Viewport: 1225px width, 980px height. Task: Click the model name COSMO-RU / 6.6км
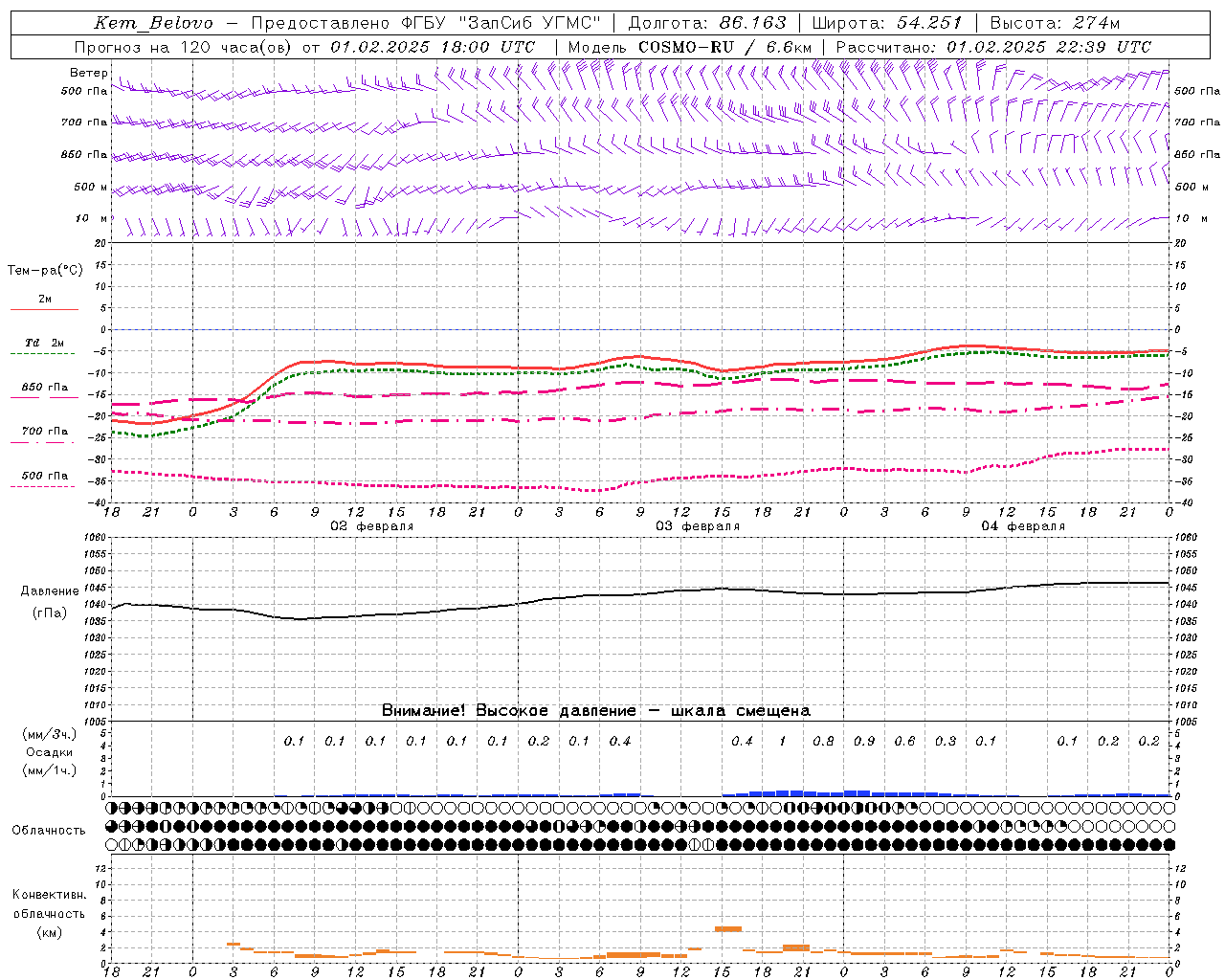pyautogui.click(x=724, y=47)
